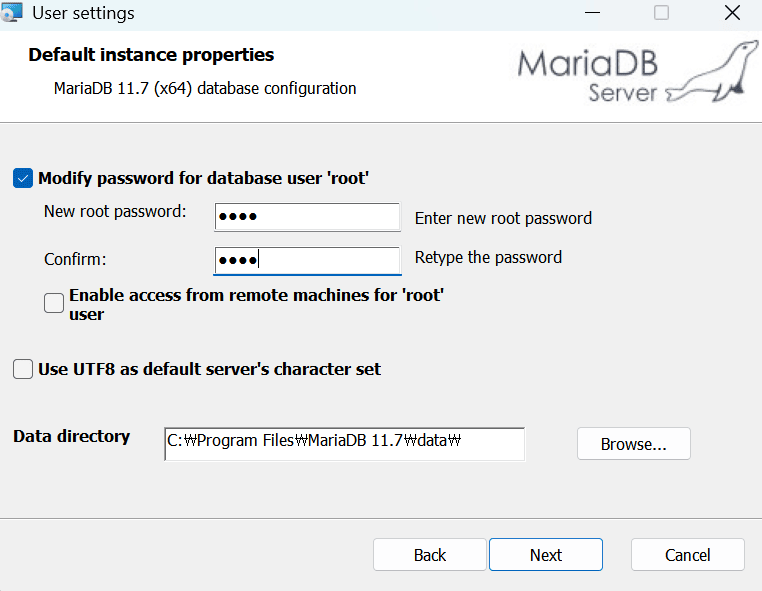This screenshot has width=762, height=591.
Task: Click the 'User settings' title bar text
Action: click(83, 14)
